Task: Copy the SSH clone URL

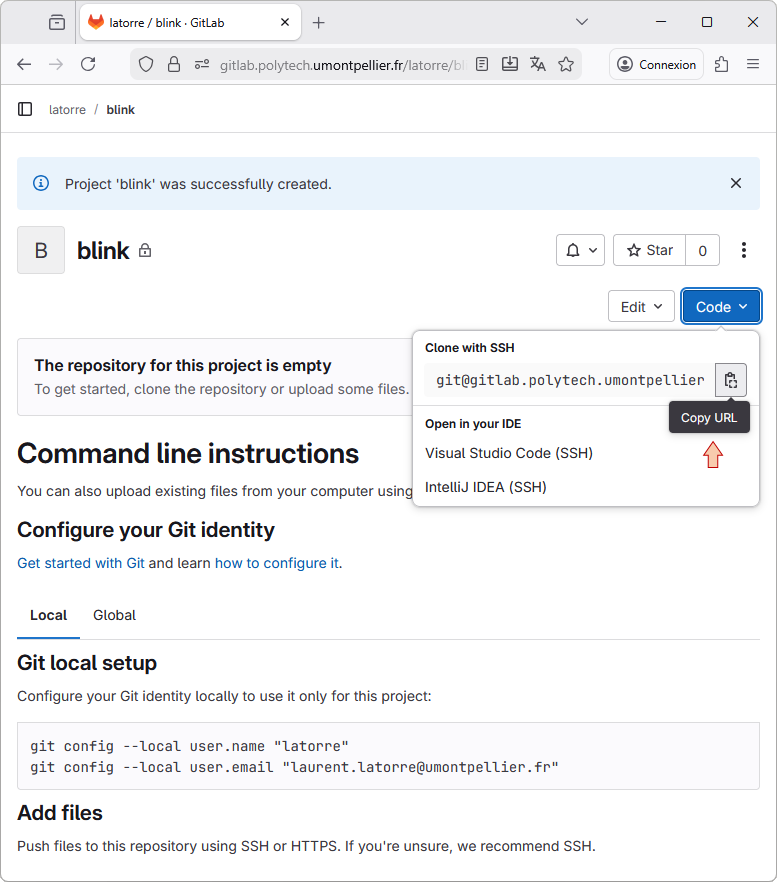Action: tap(730, 380)
